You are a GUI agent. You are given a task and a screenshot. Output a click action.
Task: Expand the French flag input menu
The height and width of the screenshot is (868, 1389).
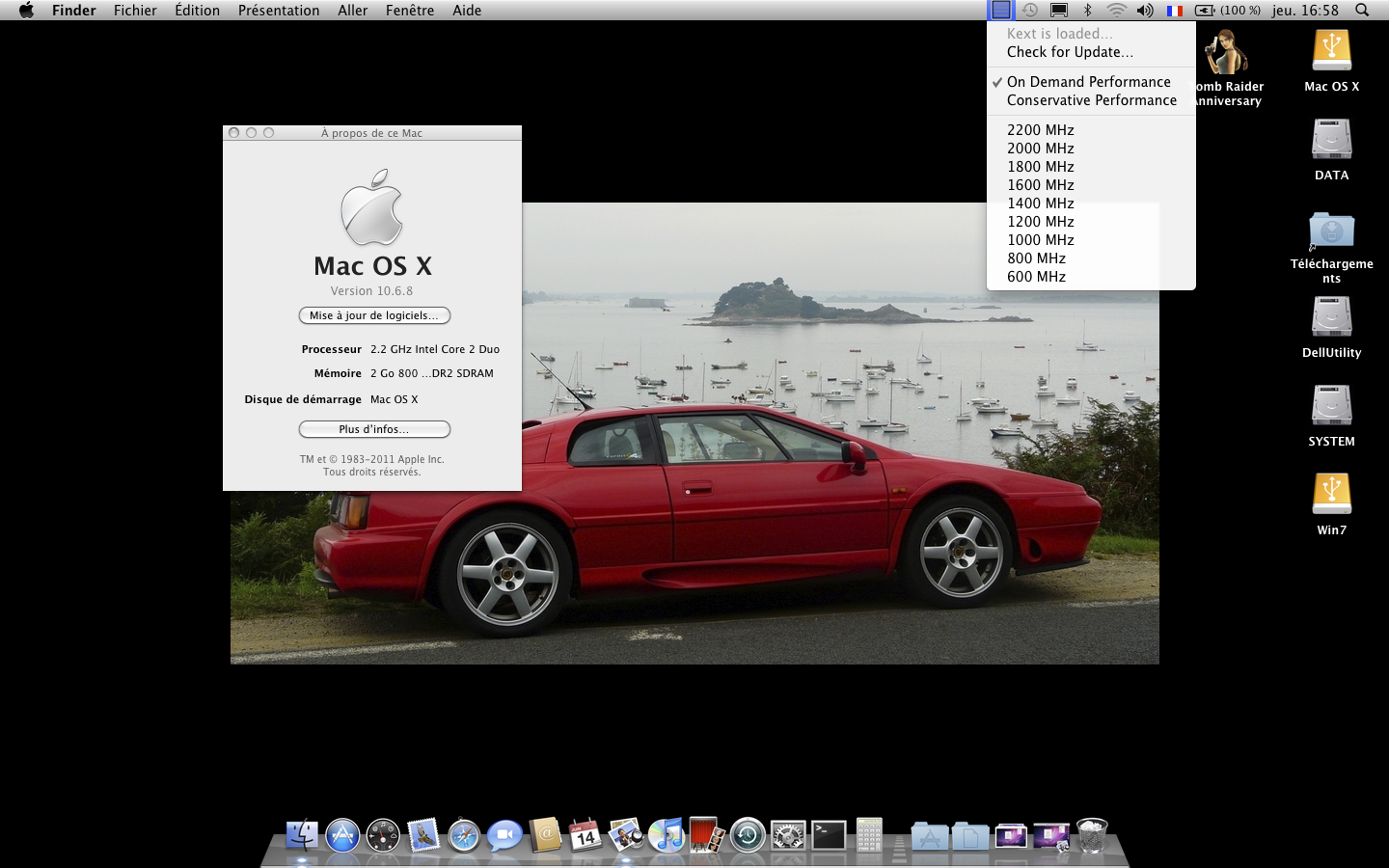(1174, 11)
